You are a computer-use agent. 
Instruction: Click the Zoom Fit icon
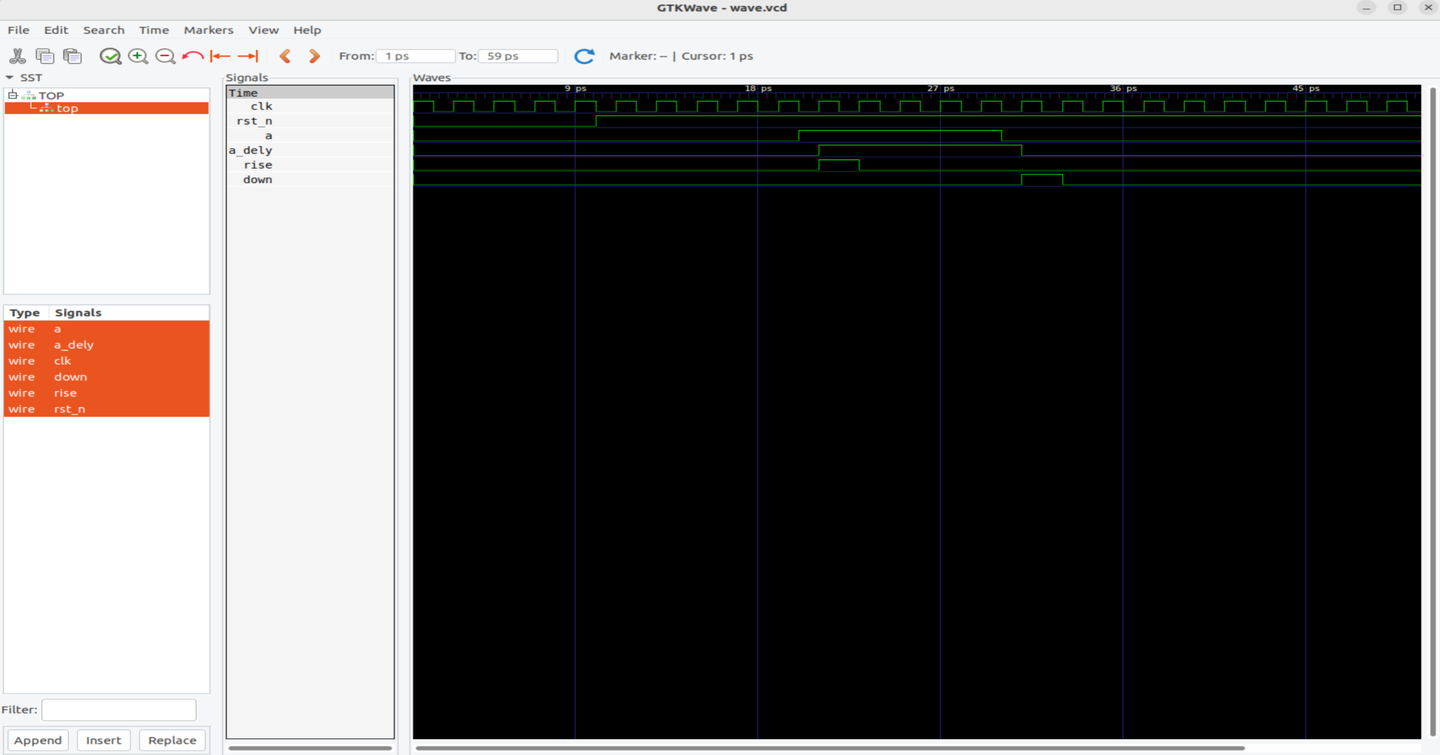110,56
